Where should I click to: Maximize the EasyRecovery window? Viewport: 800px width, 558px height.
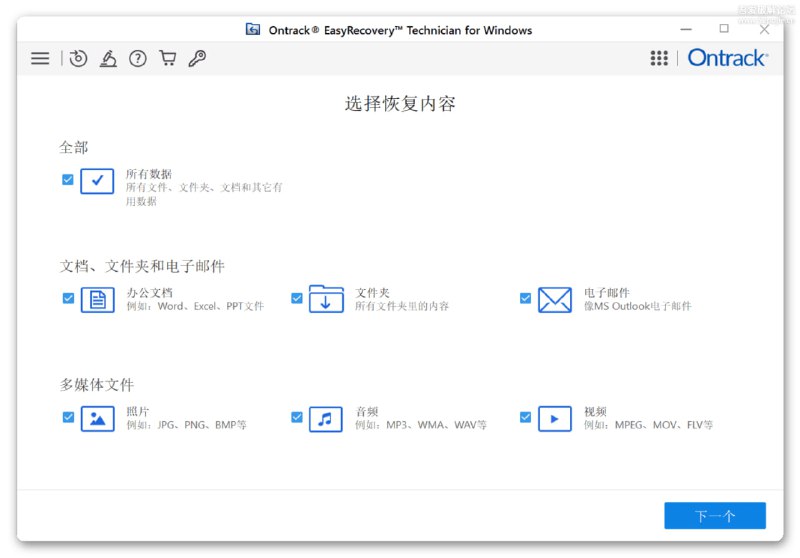[724, 29]
